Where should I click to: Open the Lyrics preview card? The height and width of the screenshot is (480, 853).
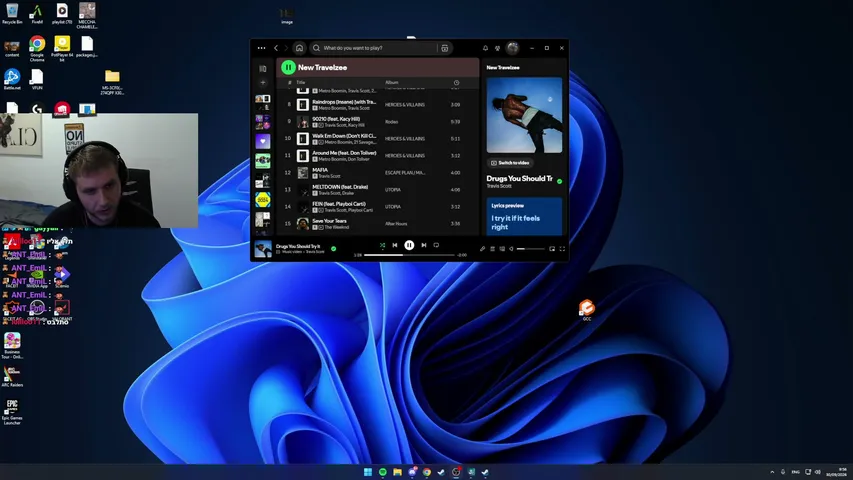pyautogui.click(x=524, y=217)
